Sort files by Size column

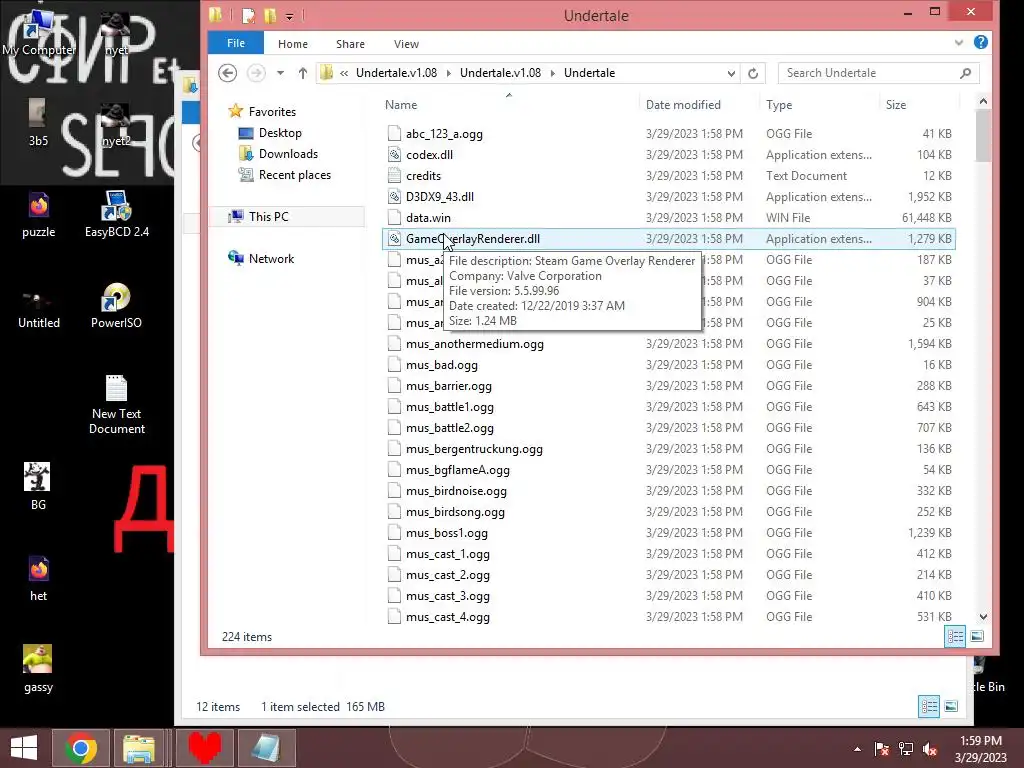pyautogui.click(x=895, y=104)
